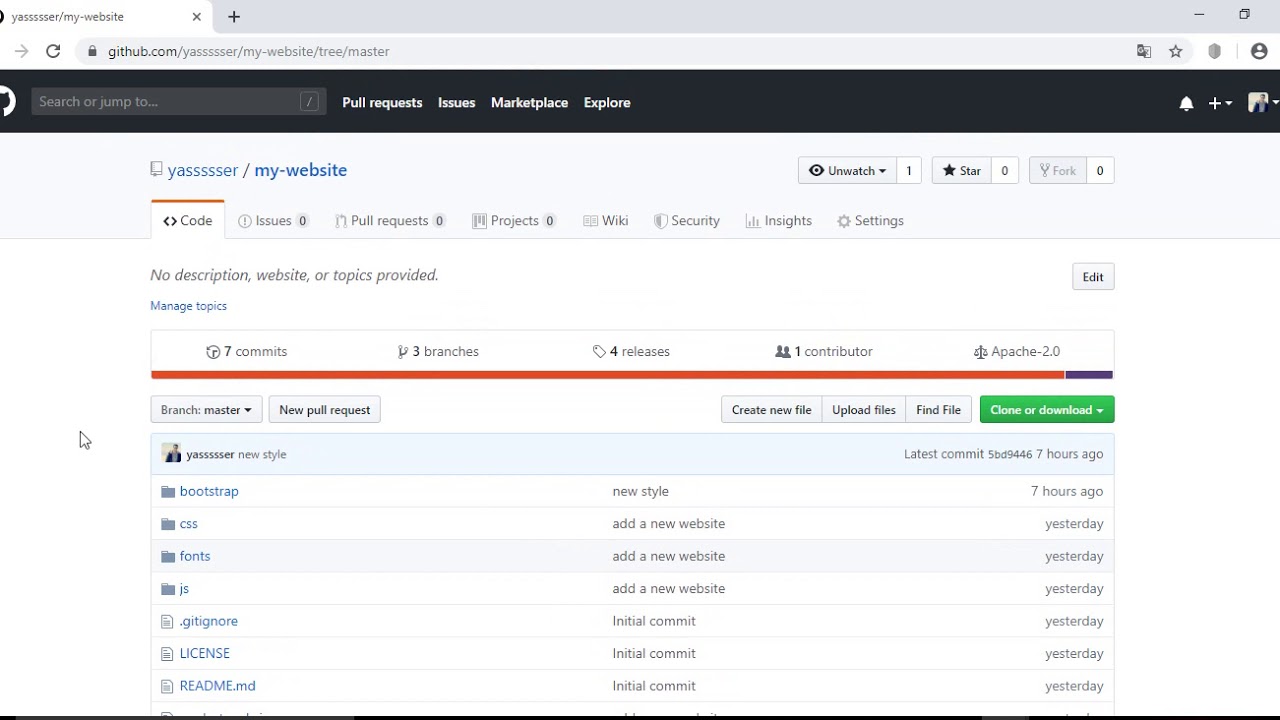Open the Unwatch dropdown
This screenshot has height=720, width=1280.
click(847, 171)
